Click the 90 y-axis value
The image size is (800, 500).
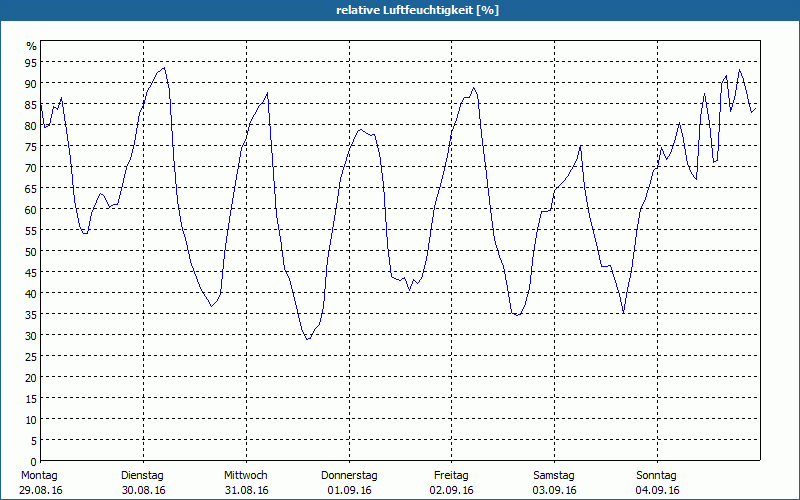(31, 83)
